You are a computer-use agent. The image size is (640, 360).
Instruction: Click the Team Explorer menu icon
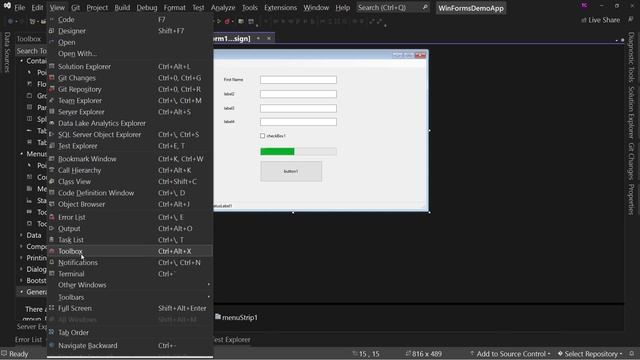pos(51,100)
